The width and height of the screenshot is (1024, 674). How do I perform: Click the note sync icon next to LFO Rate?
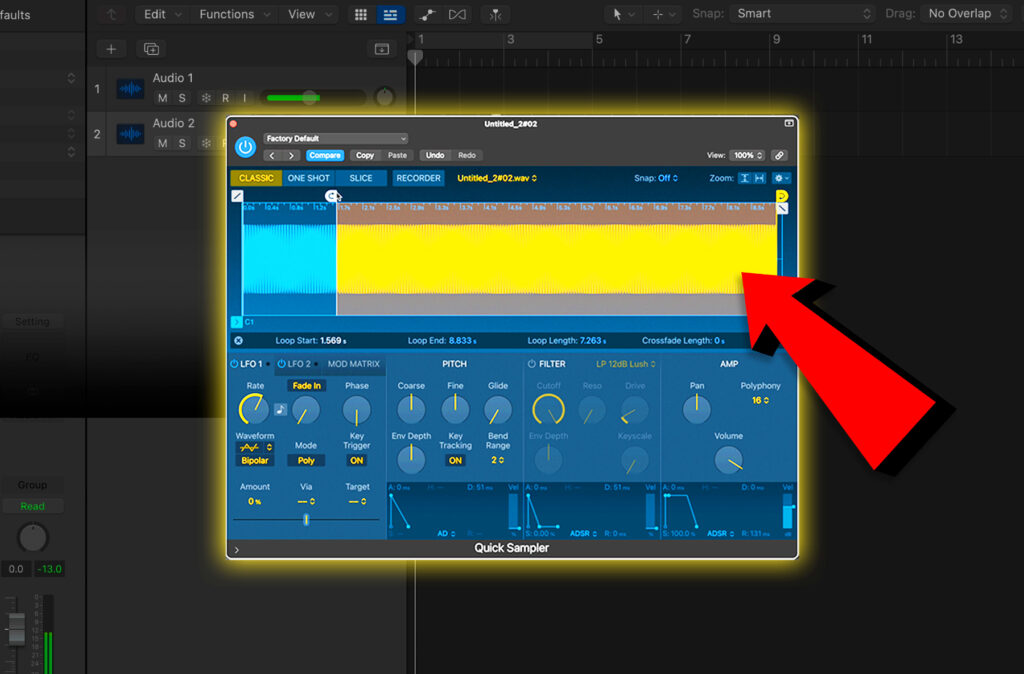[279, 409]
